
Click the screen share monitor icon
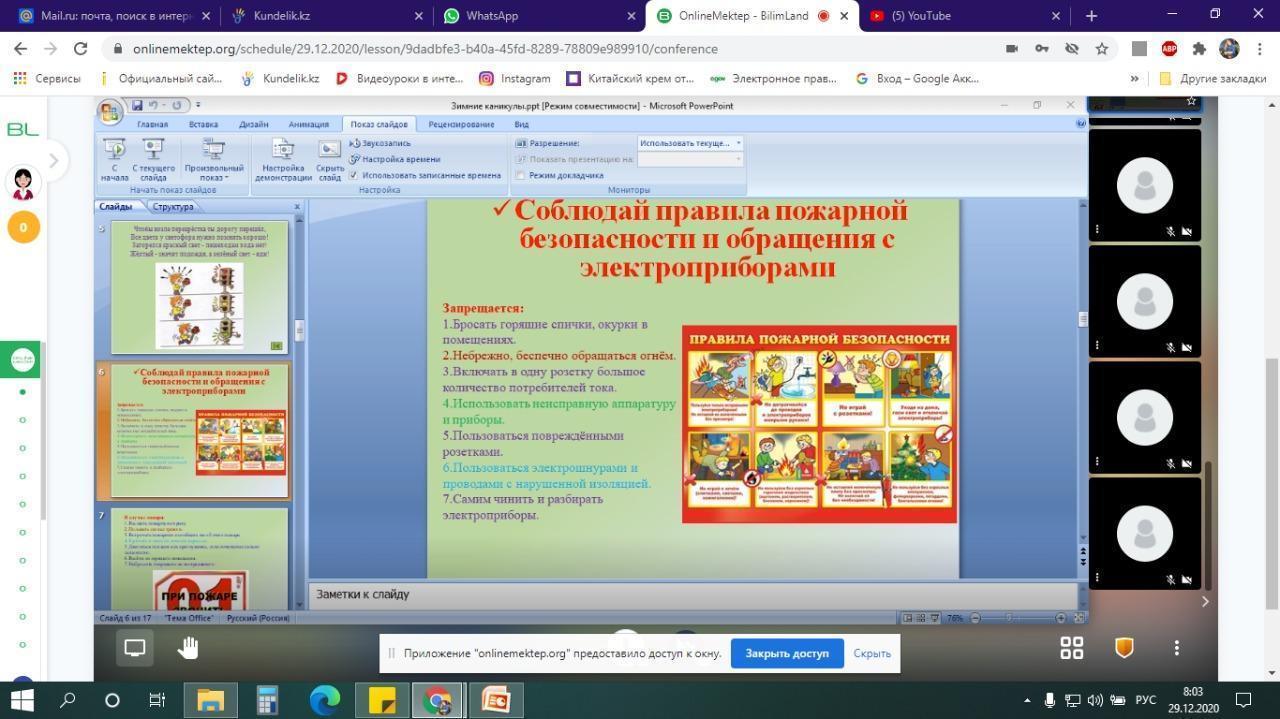click(x=135, y=648)
